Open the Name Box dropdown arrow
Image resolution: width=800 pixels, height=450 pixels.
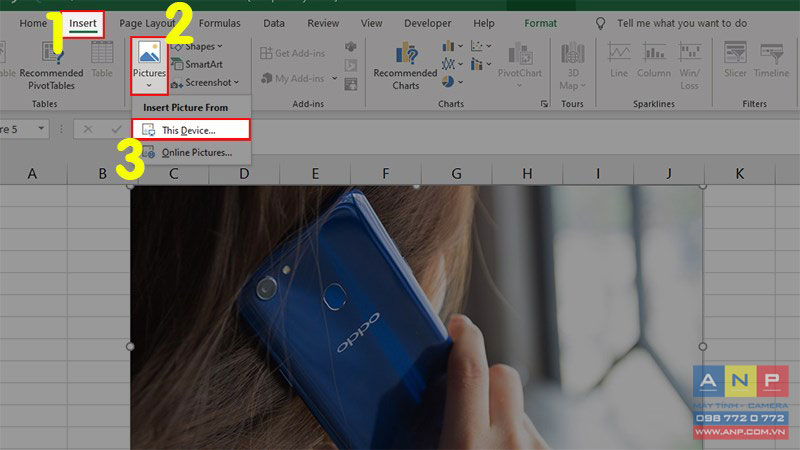[x=41, y=129]
